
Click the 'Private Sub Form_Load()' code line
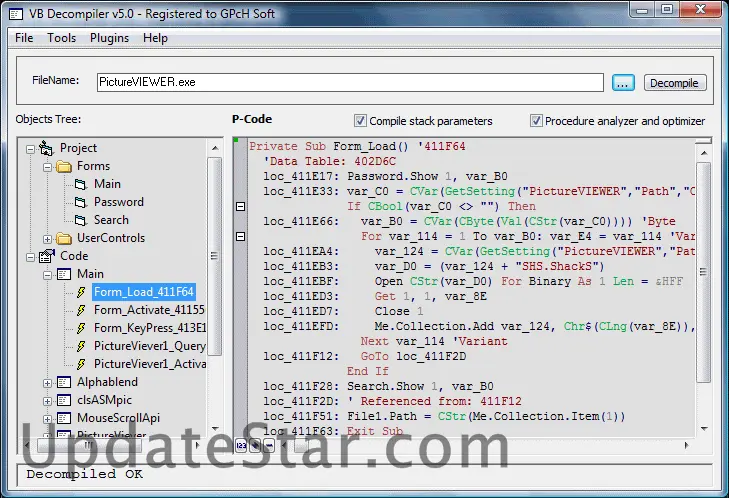pyautogui.click(x=357, y=146)
